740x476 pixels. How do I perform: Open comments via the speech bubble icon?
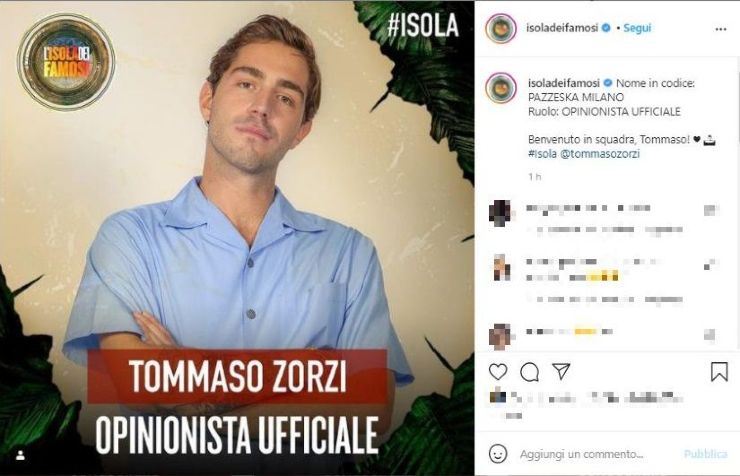click(x=529, y=372)
